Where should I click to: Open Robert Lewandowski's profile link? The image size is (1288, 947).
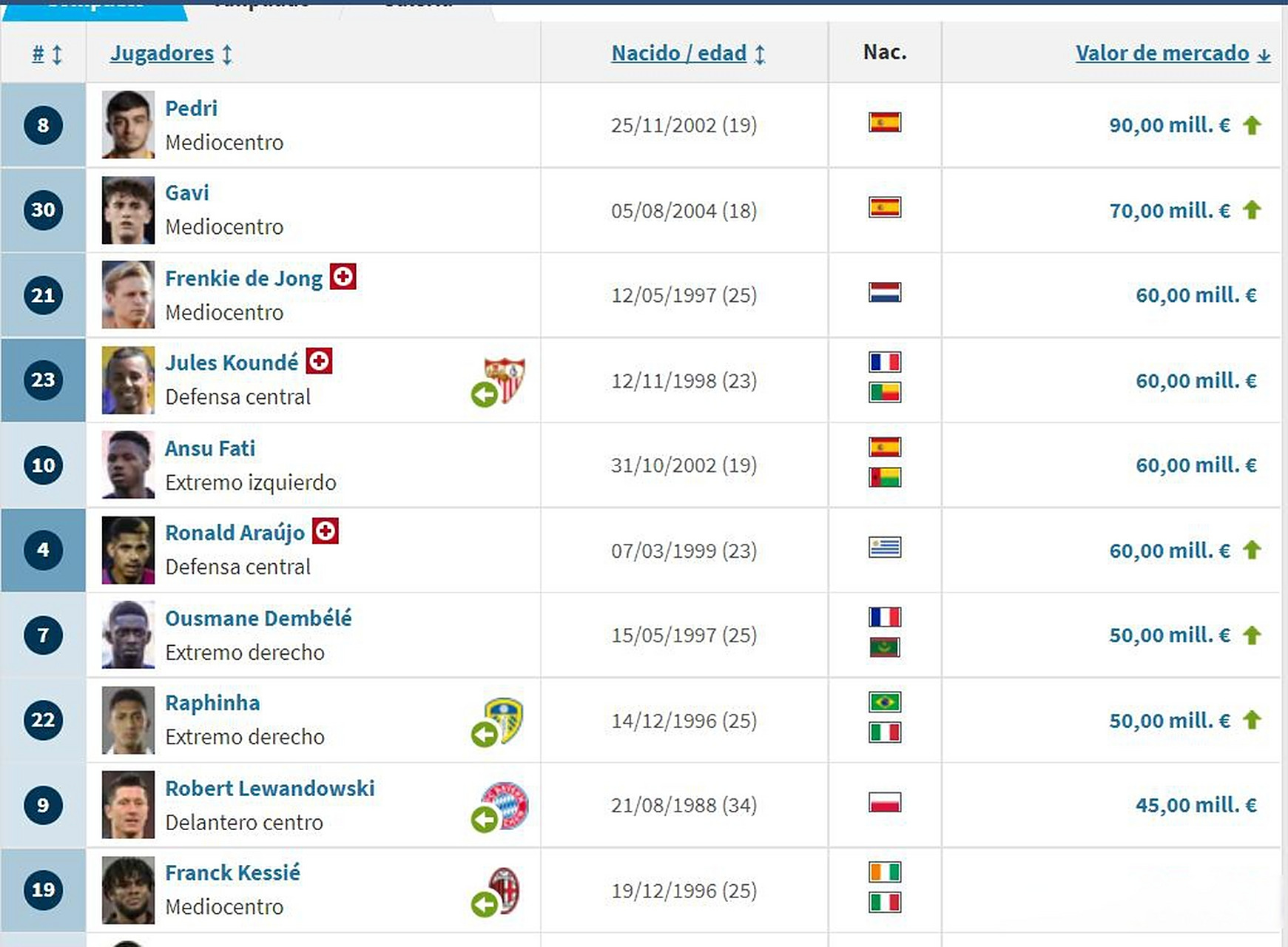[269, 788]
